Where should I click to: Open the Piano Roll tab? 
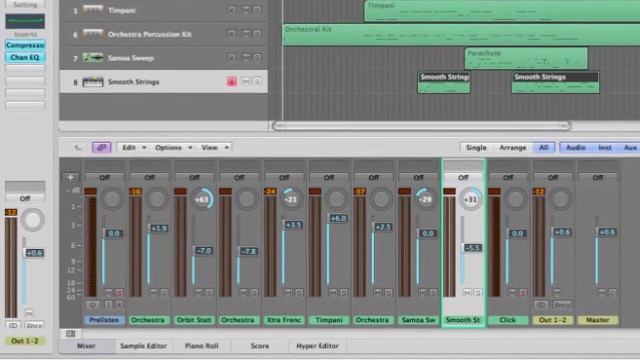(x=202, y=346)
